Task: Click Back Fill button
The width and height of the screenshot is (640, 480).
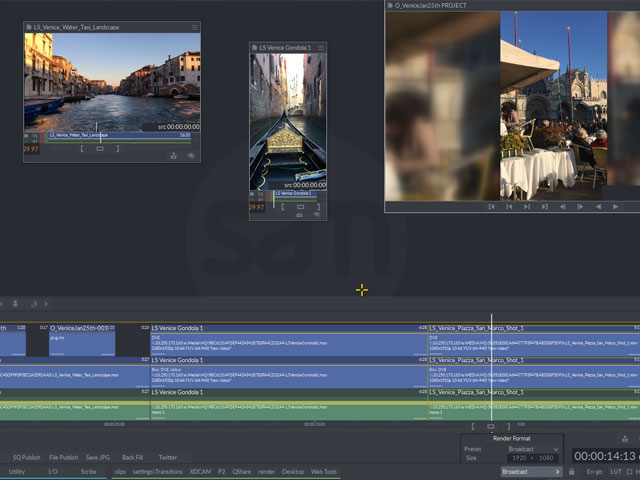Action: [x=132, y=458]
